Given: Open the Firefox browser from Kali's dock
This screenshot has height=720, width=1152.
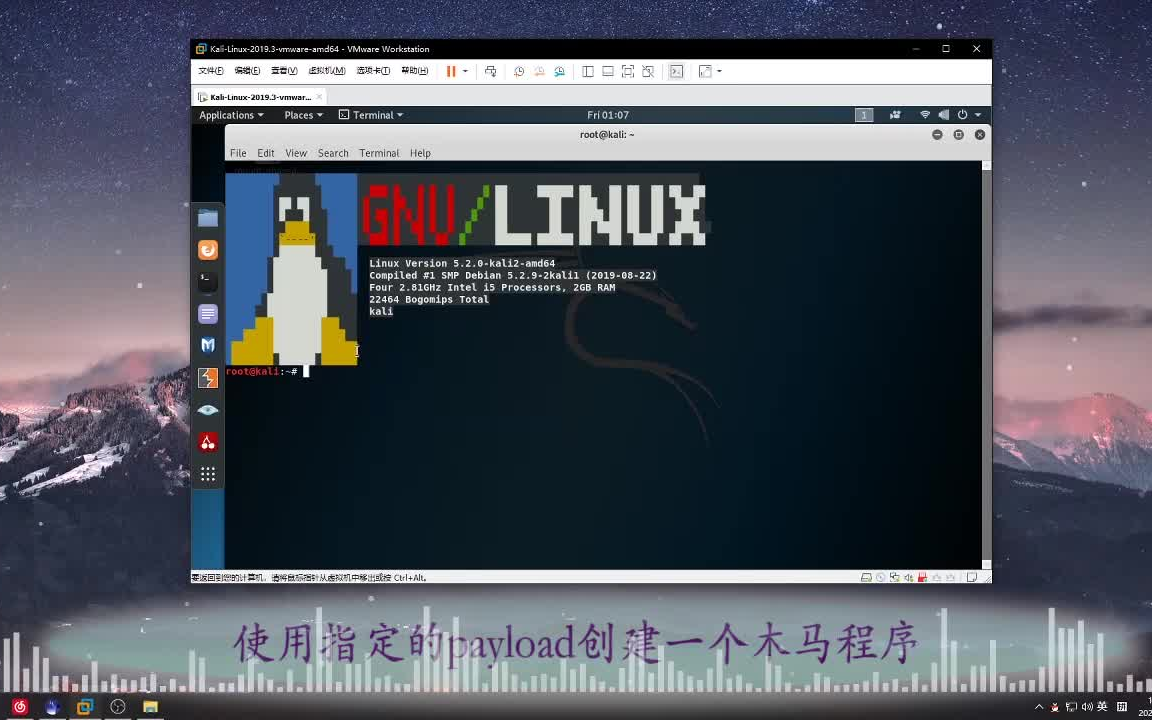Looking at the screenshot, I should coord(208,249).
